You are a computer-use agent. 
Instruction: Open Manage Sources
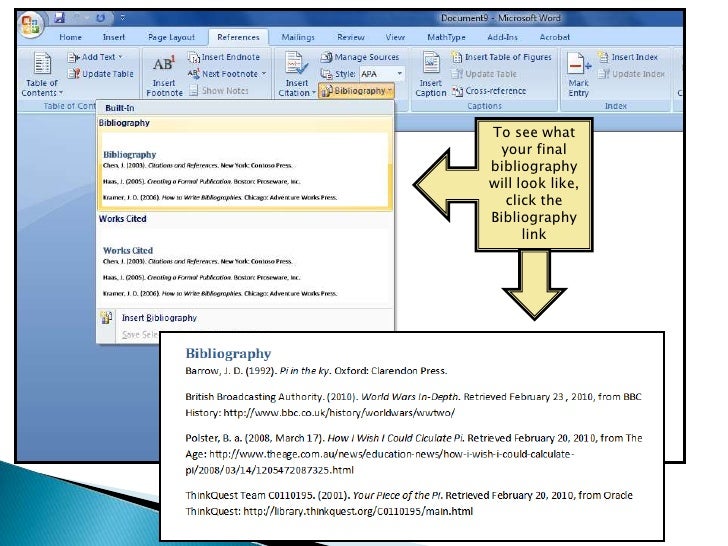pyautogui.click(x=360, y=57)
